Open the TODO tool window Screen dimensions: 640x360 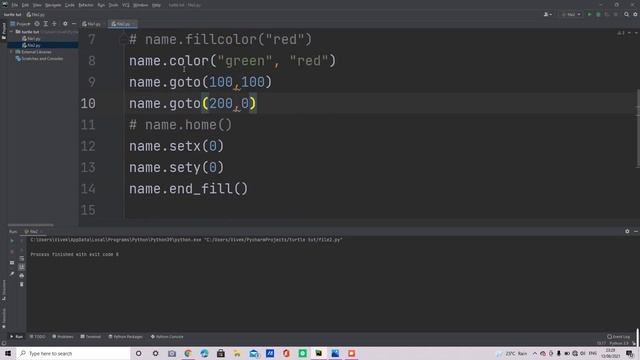click(38, 337)
